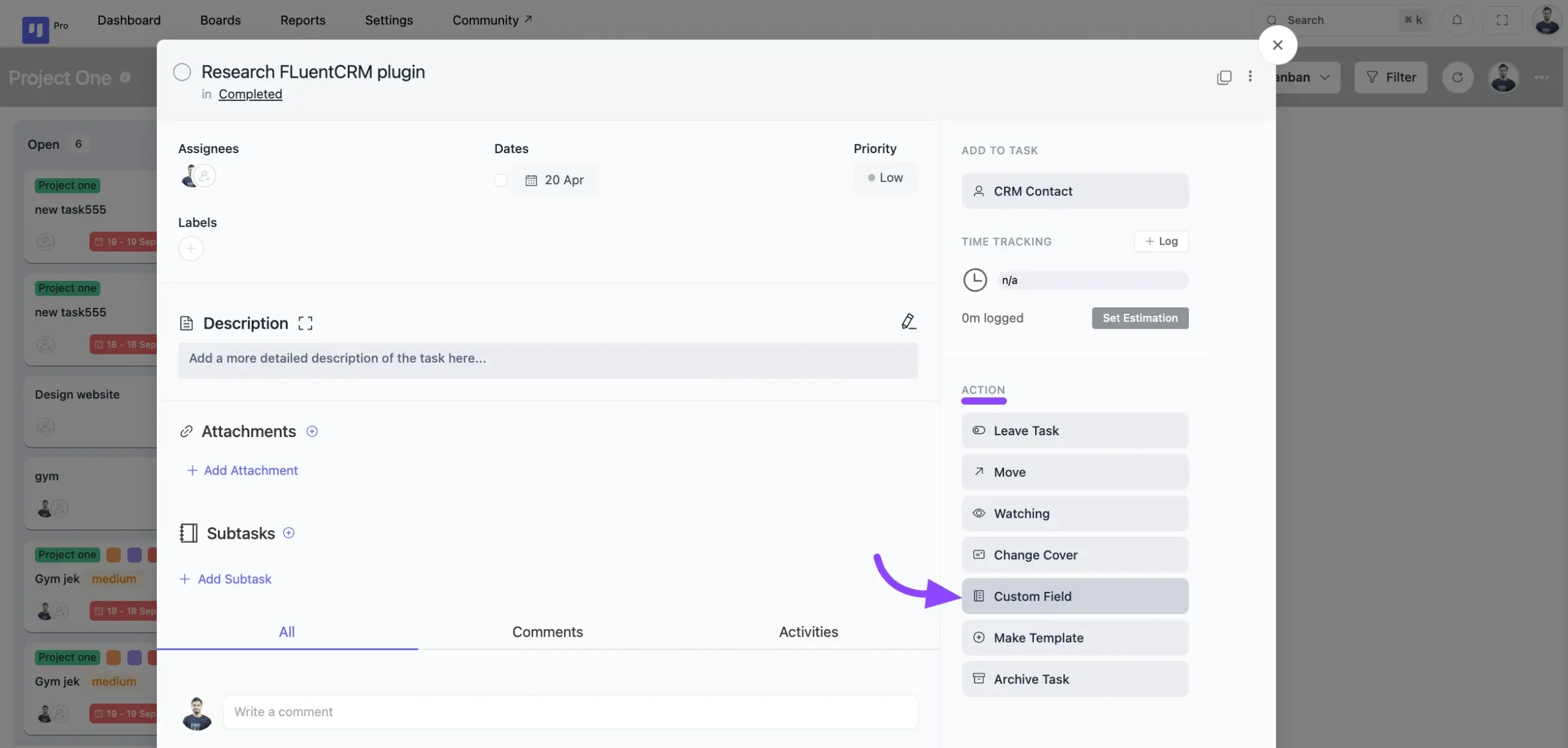1568x748 pixels.
Task: Click the add assignee icon
Action: (205, 176)
